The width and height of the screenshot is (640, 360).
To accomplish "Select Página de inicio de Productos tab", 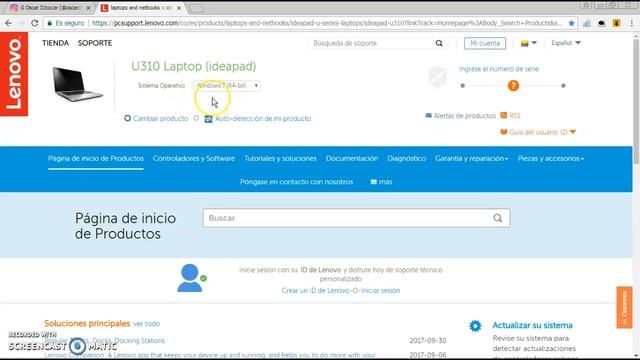I will click(96, 158).
